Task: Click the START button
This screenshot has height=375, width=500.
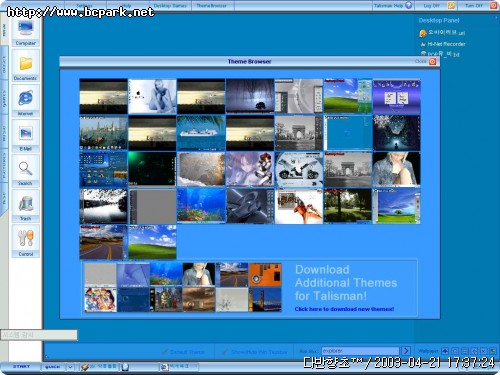Action: (21, 367)
